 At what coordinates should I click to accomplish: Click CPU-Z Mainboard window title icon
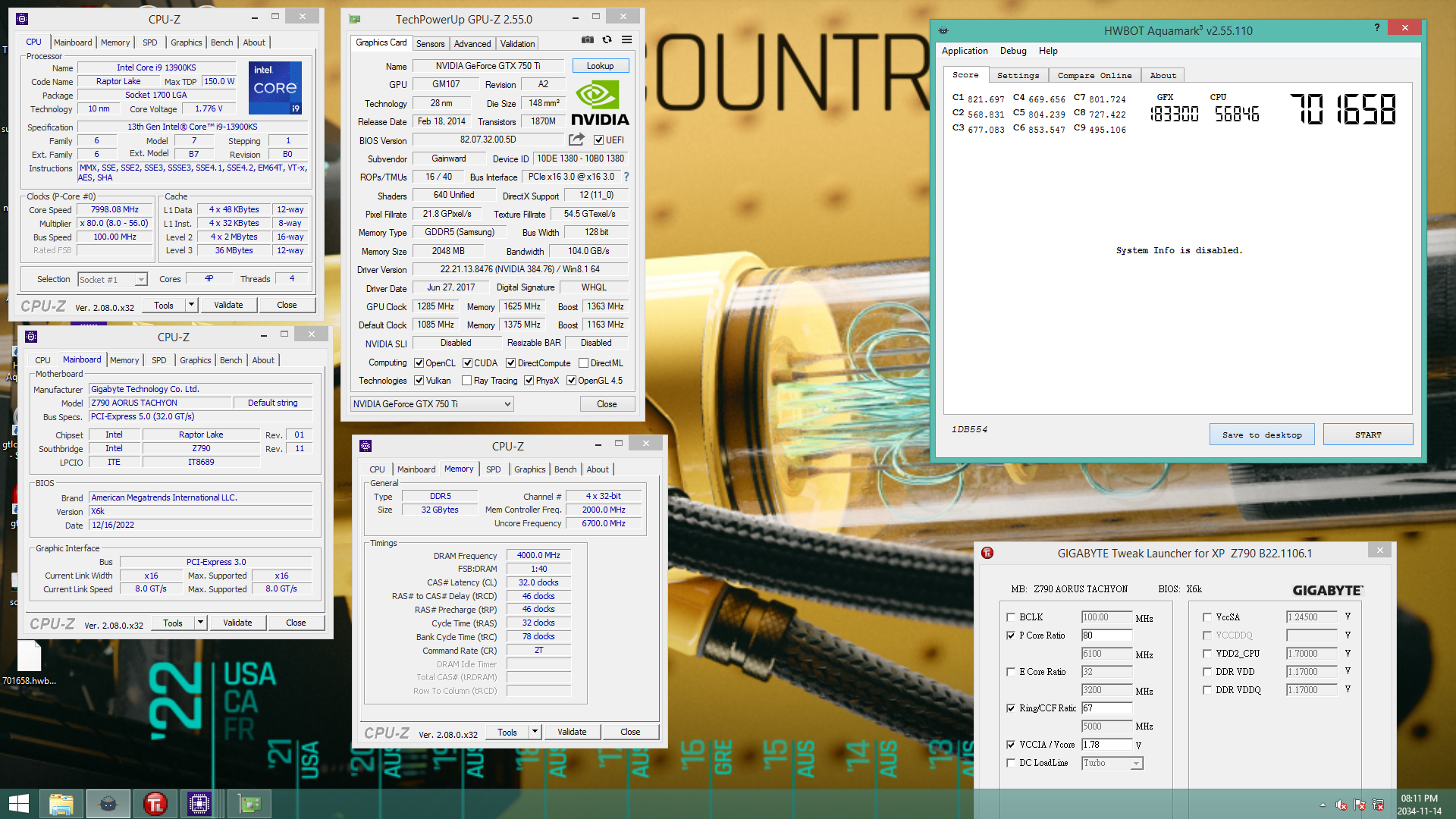coord(31,337)
